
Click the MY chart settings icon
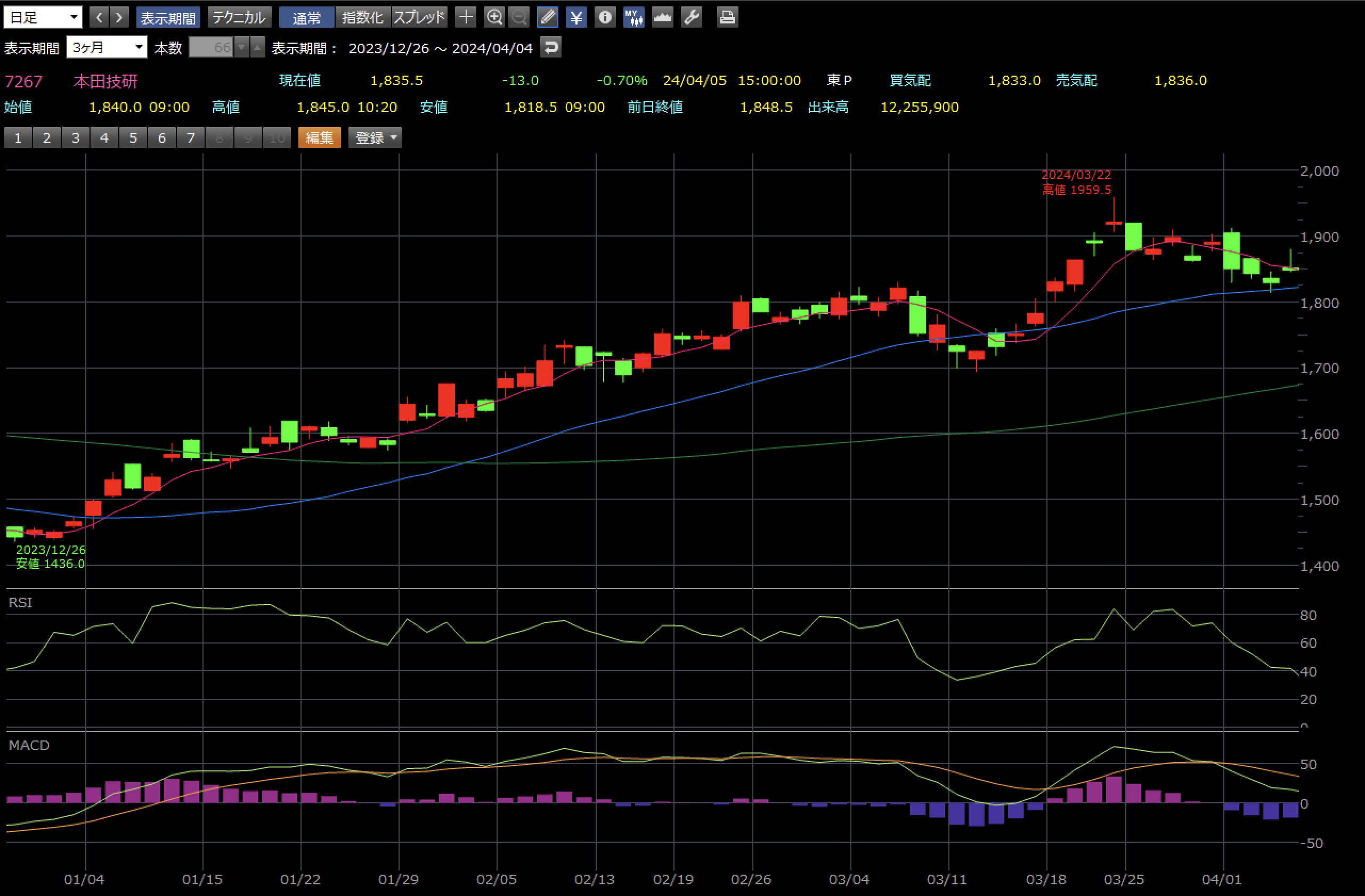633,17
